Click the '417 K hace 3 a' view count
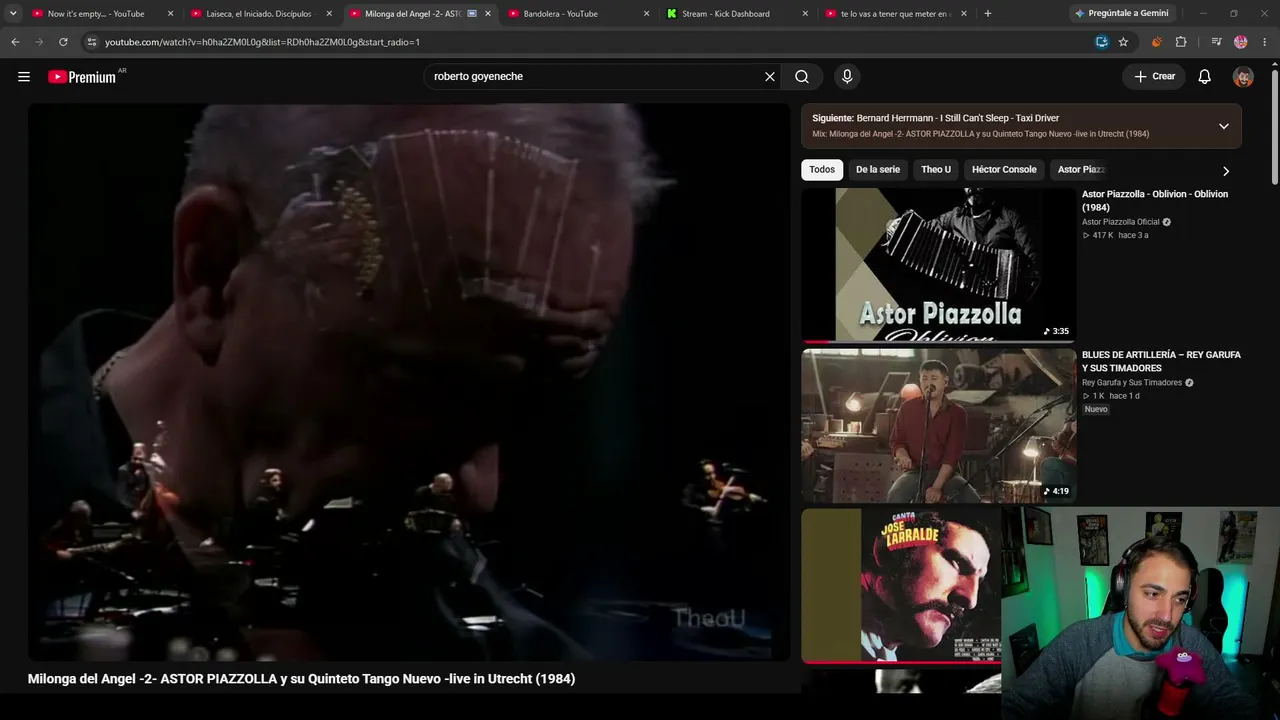Screen dimensions: 1280x720 click(x=1115, y=236)
